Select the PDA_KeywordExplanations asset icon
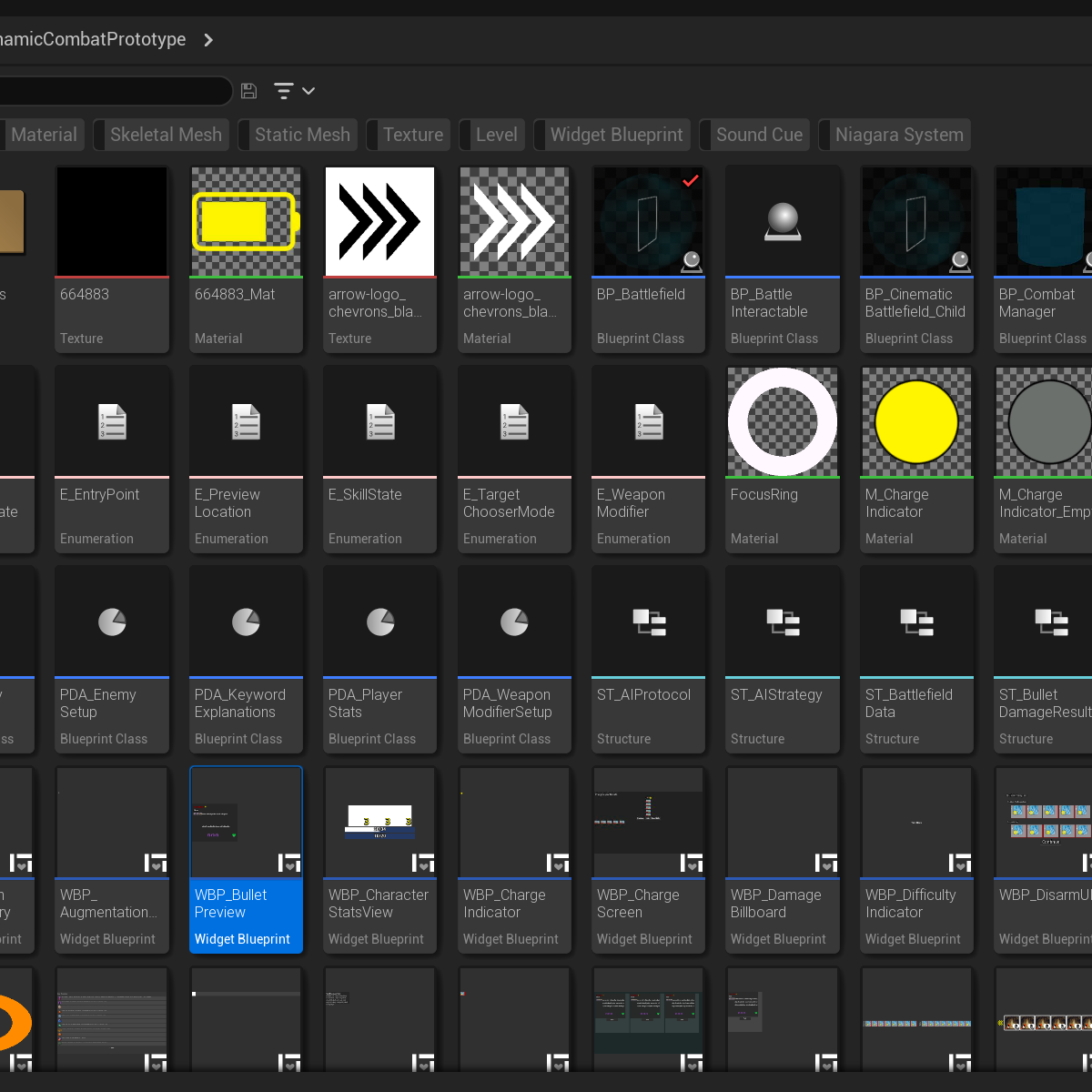The width and height of the screenshot is (1092, 1092). (x=246, y=622)
